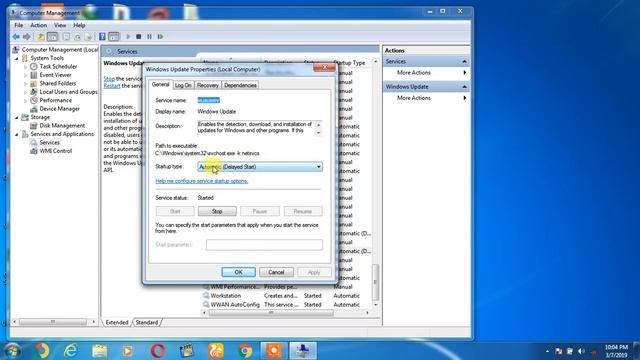Collapse the System Tools tree node
The width and height of the screenshot is (640, 360).
(17, 58)
